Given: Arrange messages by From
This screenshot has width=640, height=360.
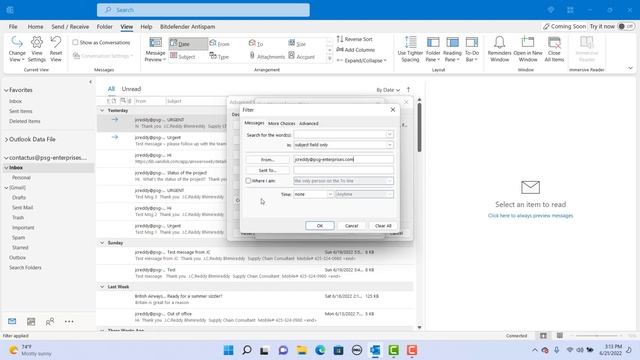Looking at the screenshot, I should pyautogui.click(x=220, y=44).
